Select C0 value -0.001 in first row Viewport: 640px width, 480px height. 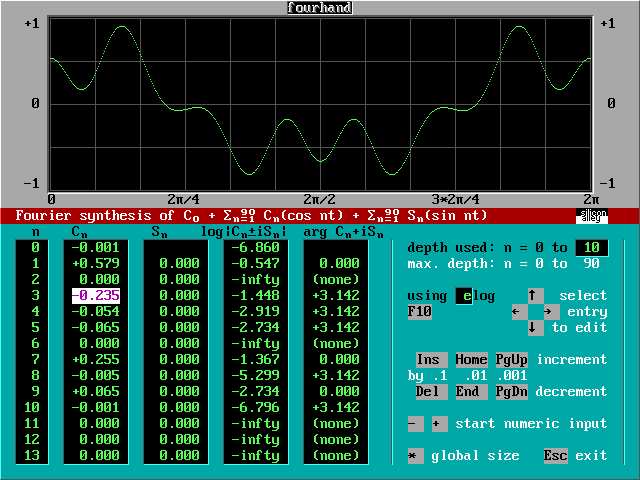(x=96, y=248)
